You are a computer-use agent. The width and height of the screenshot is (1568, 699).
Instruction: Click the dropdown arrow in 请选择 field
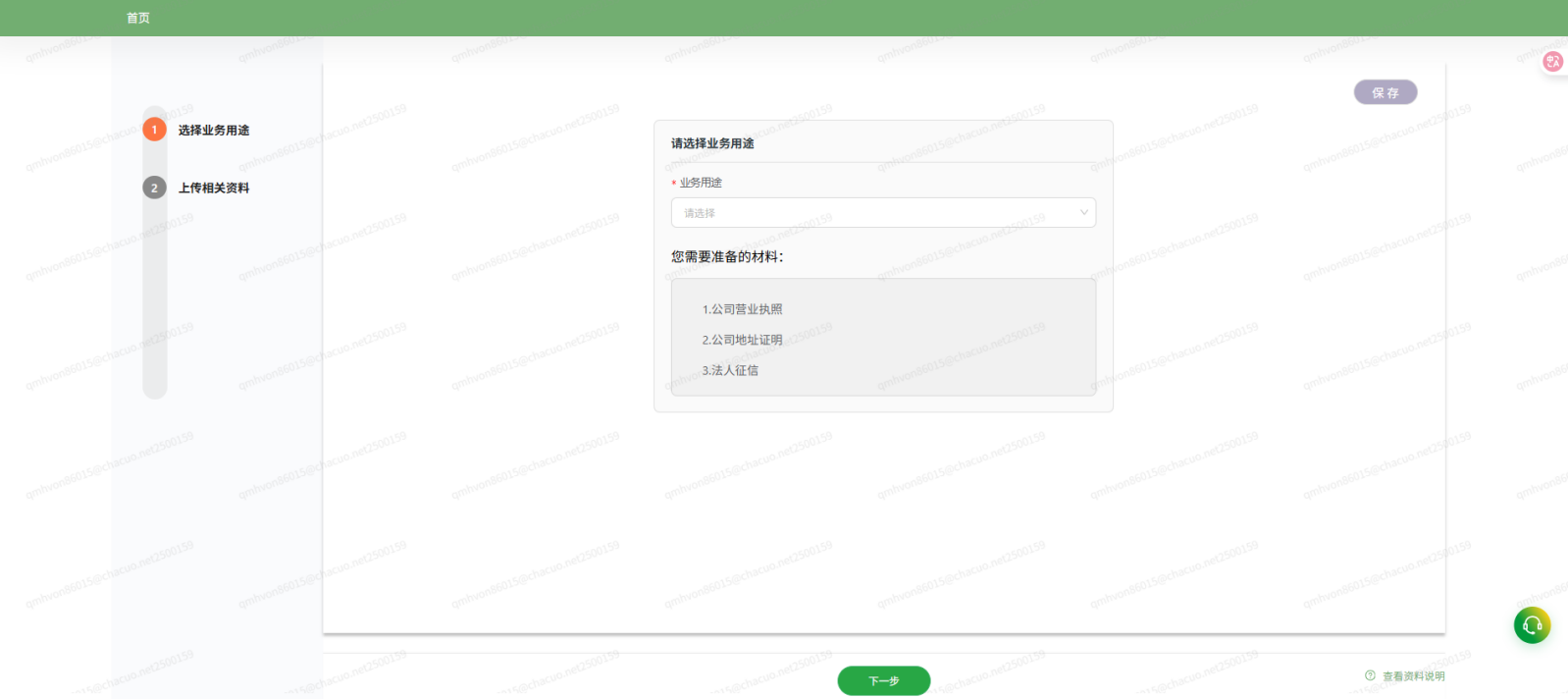1083,212
